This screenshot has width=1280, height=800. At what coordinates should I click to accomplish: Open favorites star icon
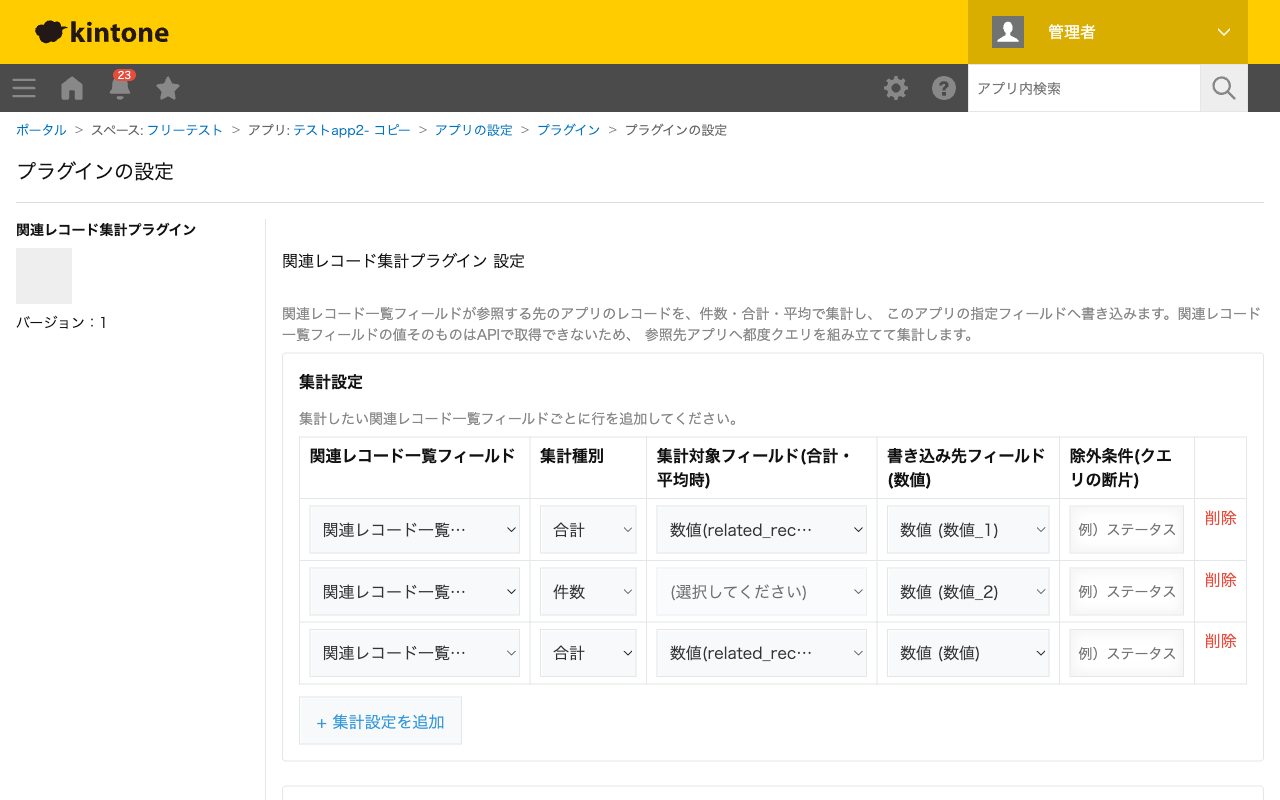click(x=168, y=88)
